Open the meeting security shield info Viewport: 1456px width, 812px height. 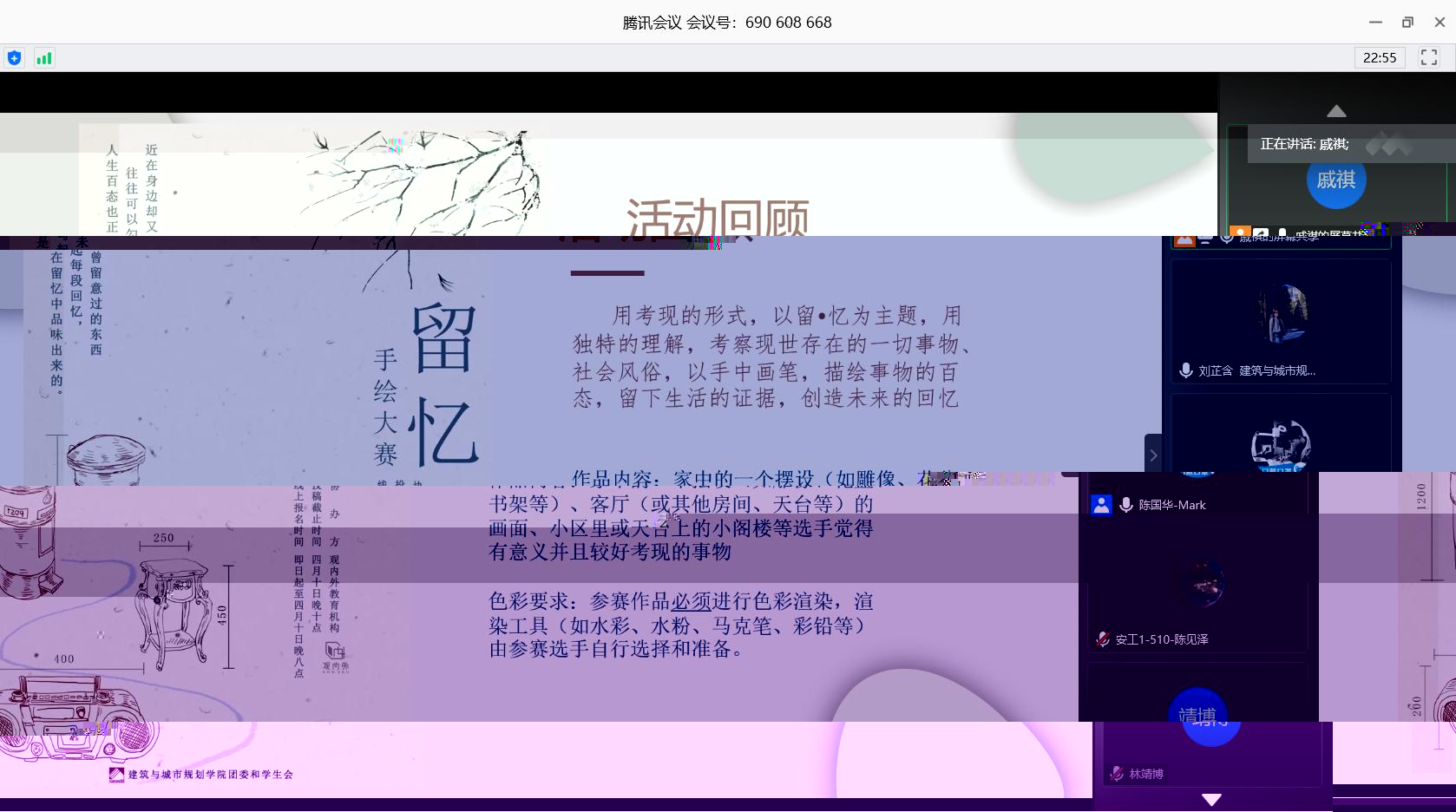(14, 58)
